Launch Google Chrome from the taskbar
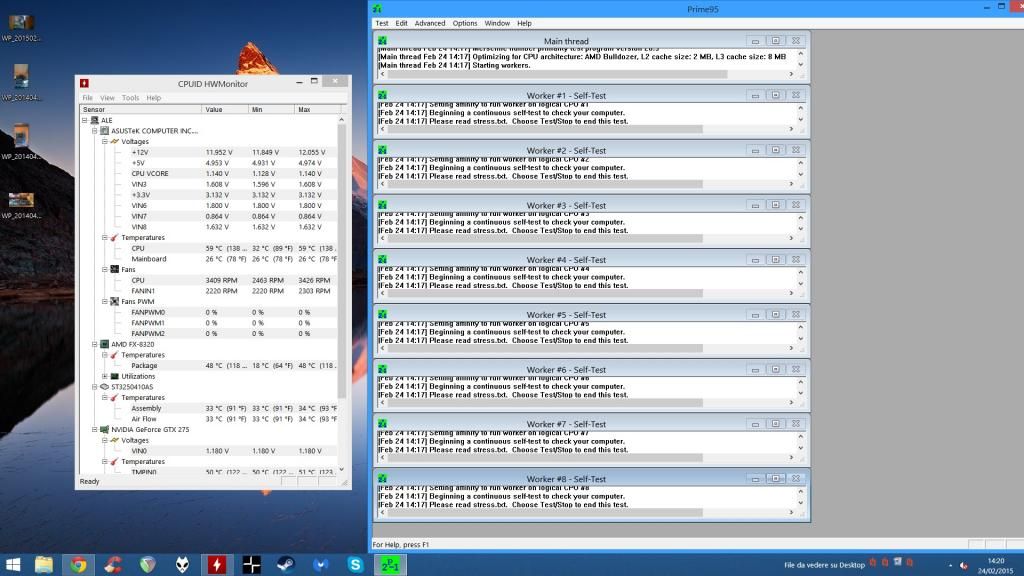This screenshot has width=1024, height=576. click(x=78, y=564)
